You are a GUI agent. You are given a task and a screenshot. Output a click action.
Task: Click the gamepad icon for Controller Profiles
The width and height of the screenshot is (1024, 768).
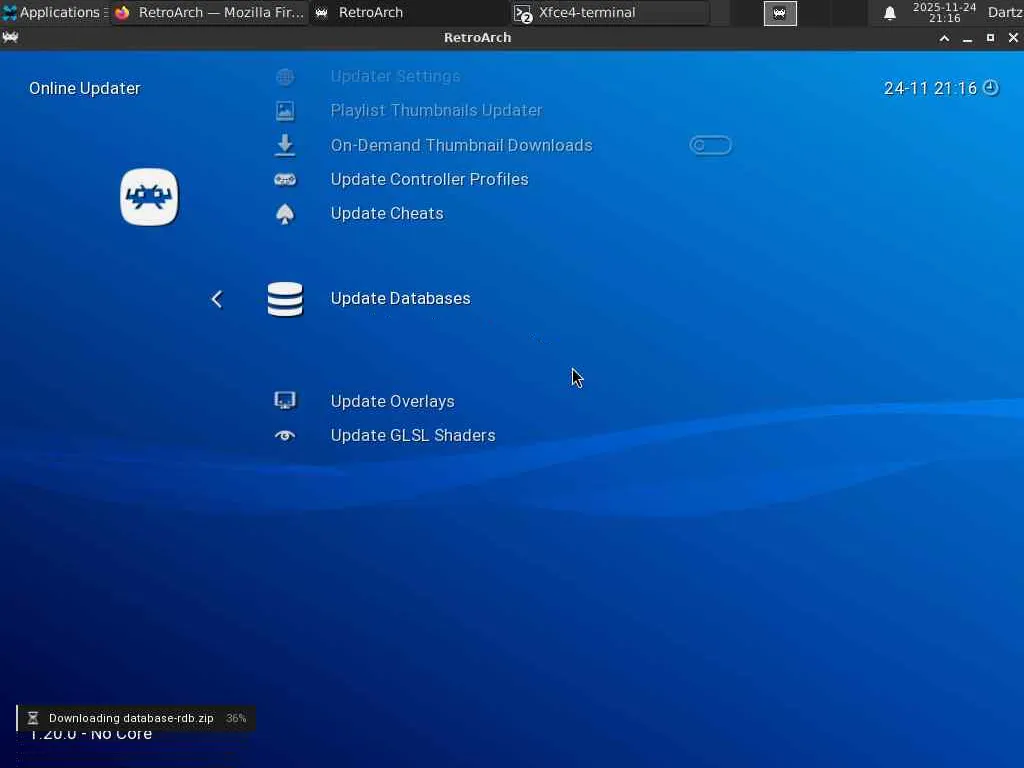click(x=285, y=180)
